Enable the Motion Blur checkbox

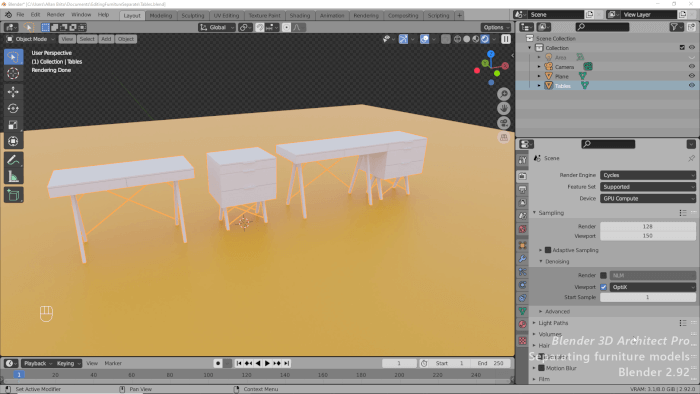(x=542, y=368)
